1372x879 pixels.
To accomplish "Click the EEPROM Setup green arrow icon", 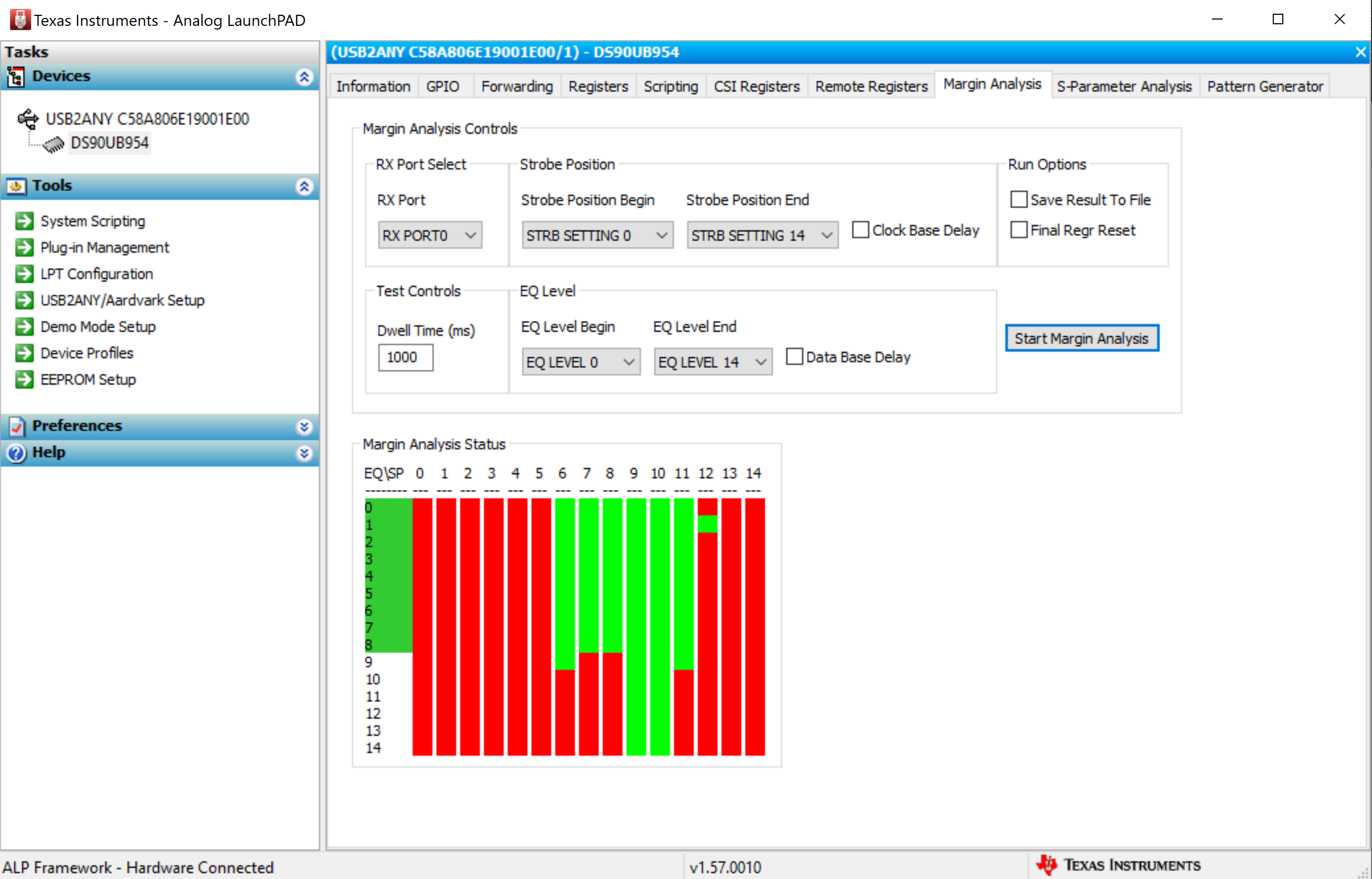I will [x=24, y=379].
